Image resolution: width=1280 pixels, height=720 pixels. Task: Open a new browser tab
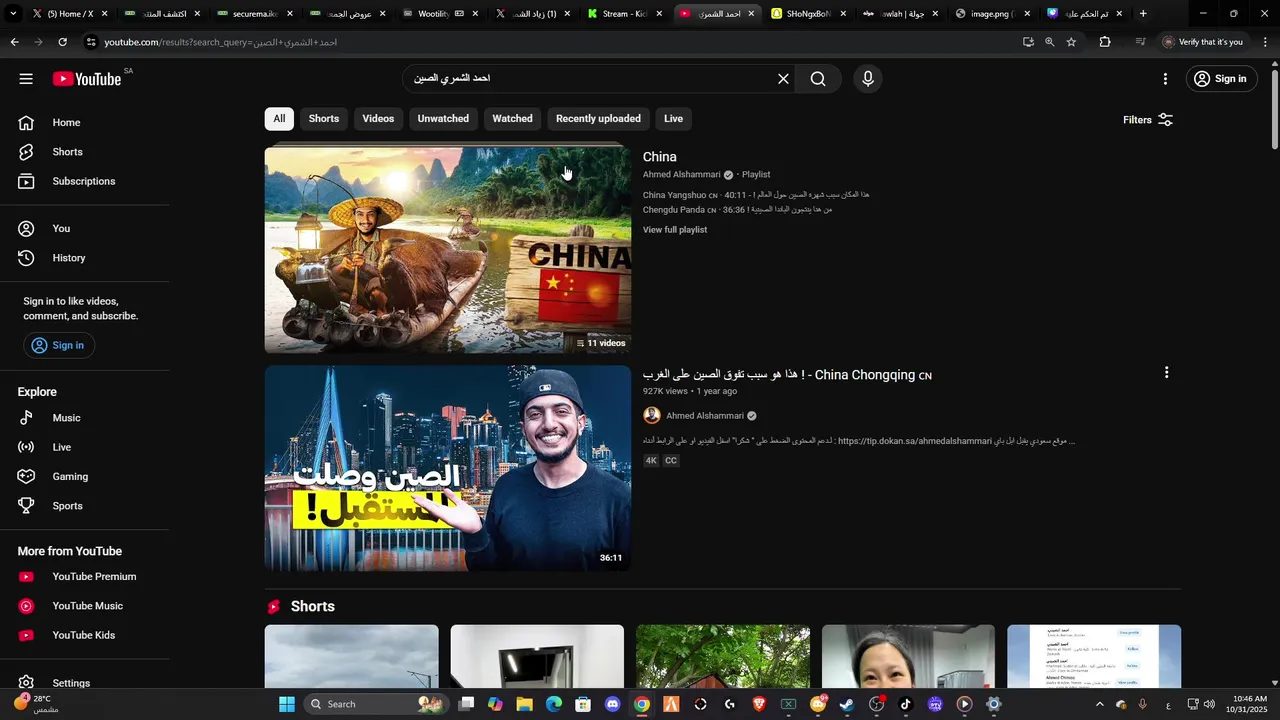coord(1143,14)
